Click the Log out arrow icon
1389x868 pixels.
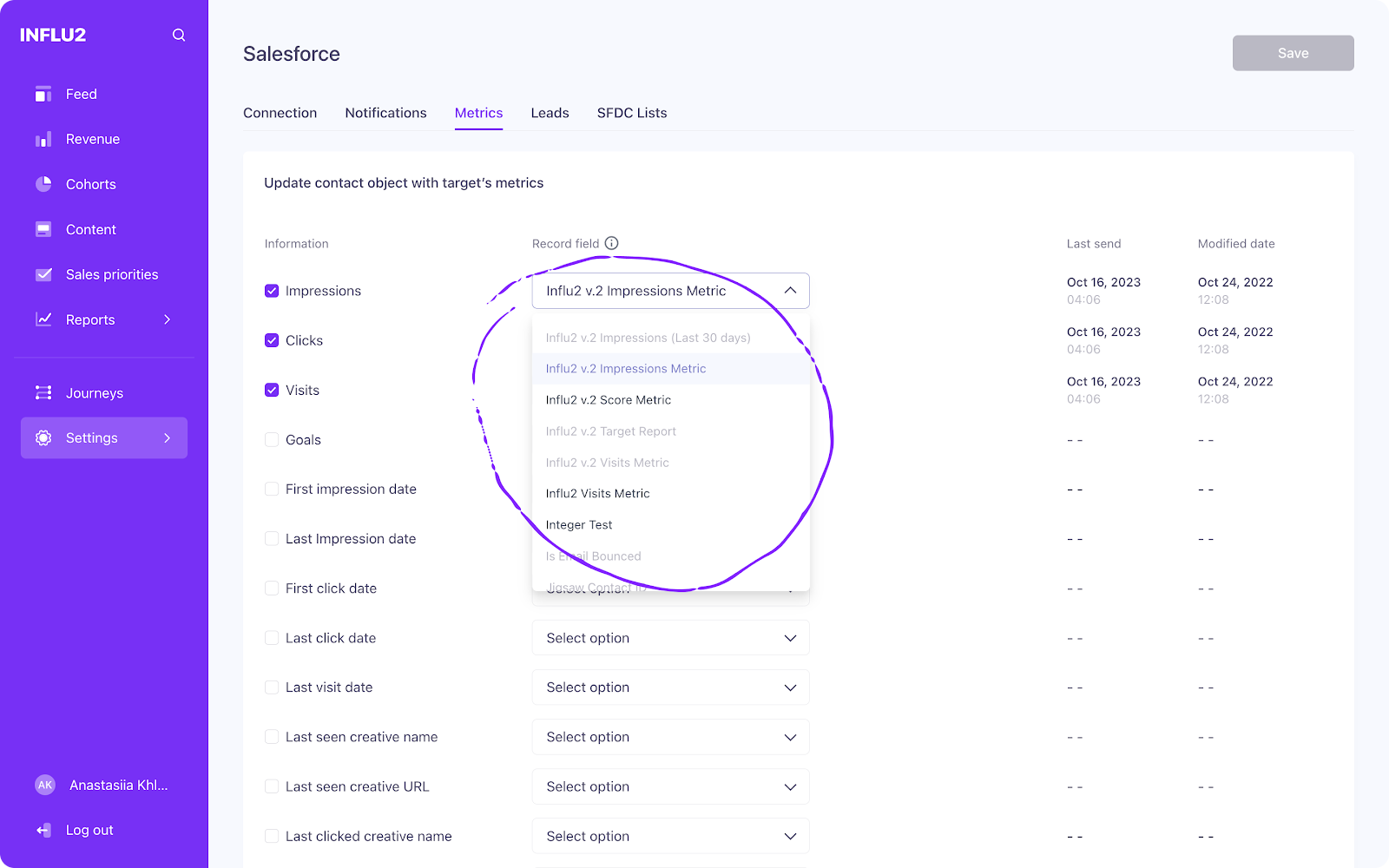point(43,830)
